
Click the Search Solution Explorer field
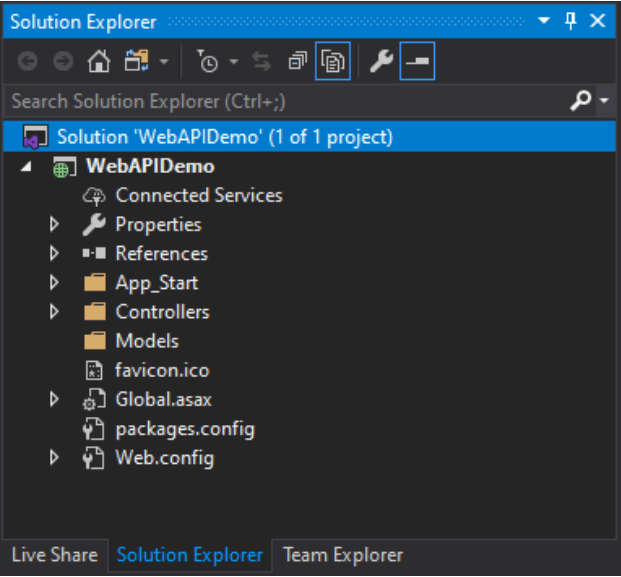[280, 101]
